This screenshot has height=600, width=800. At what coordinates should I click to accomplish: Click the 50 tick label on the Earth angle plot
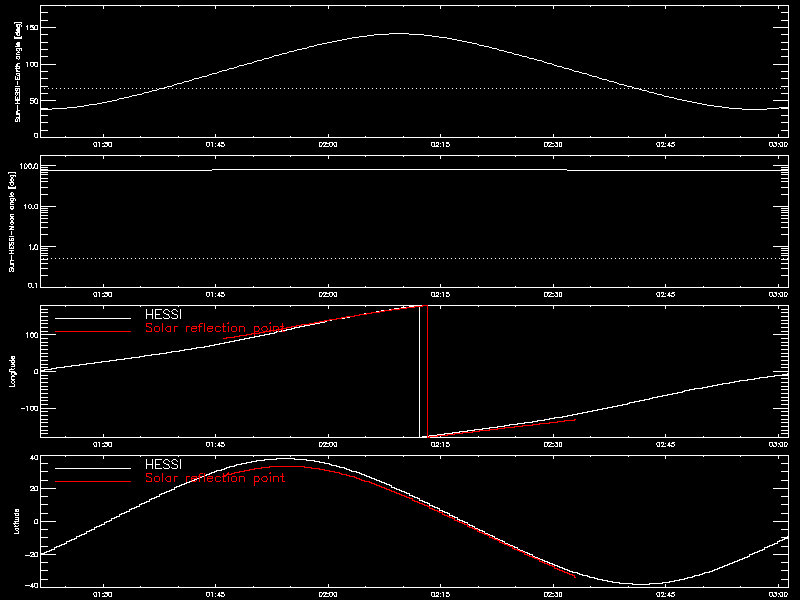point(34,101)
